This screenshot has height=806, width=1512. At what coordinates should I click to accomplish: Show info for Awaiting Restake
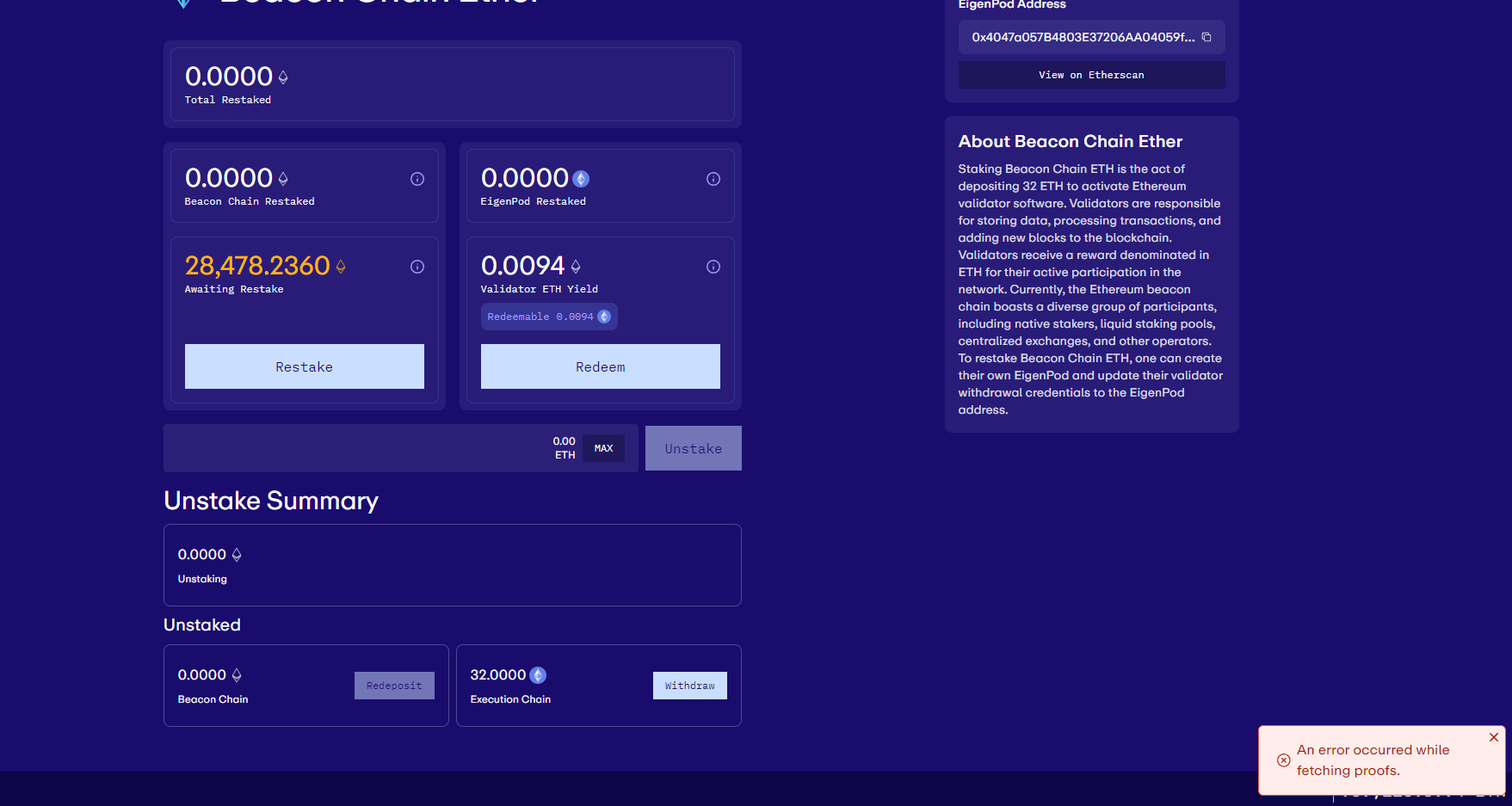(417, 267)
